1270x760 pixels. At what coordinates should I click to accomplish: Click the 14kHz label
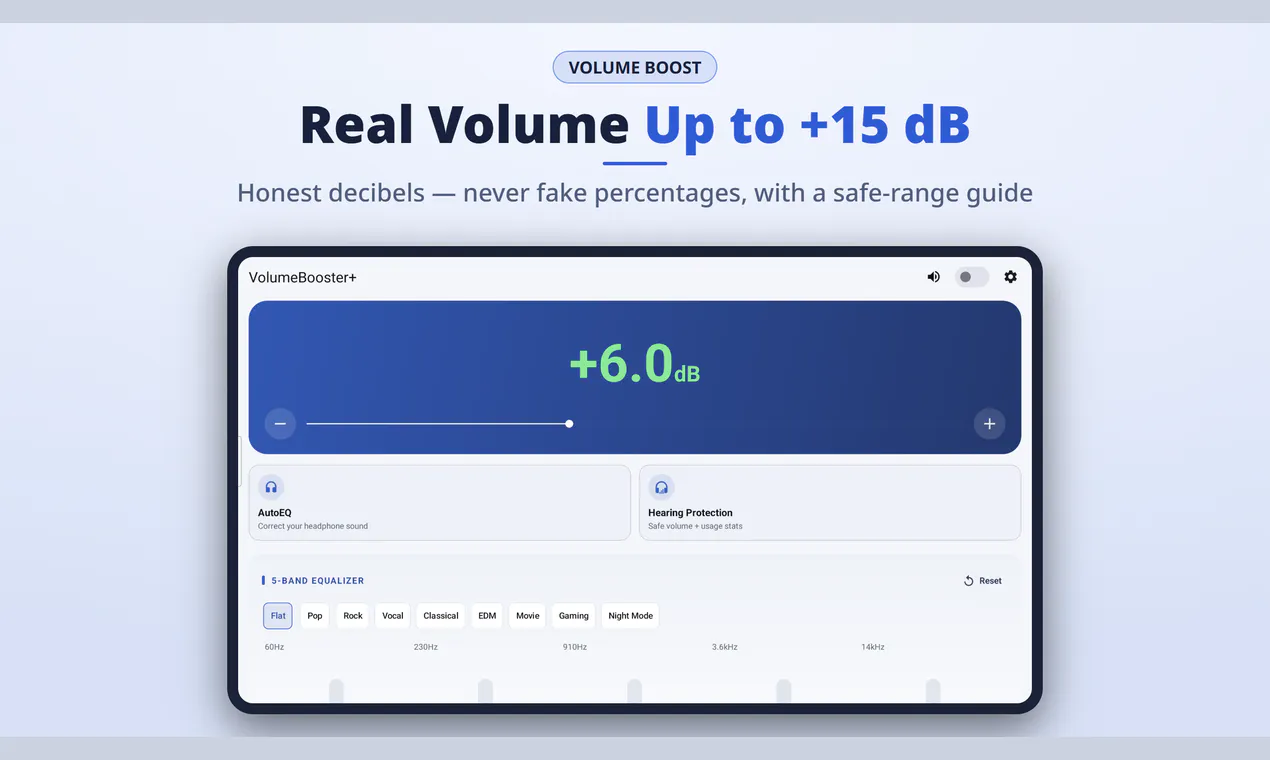(x=873, y=647)
